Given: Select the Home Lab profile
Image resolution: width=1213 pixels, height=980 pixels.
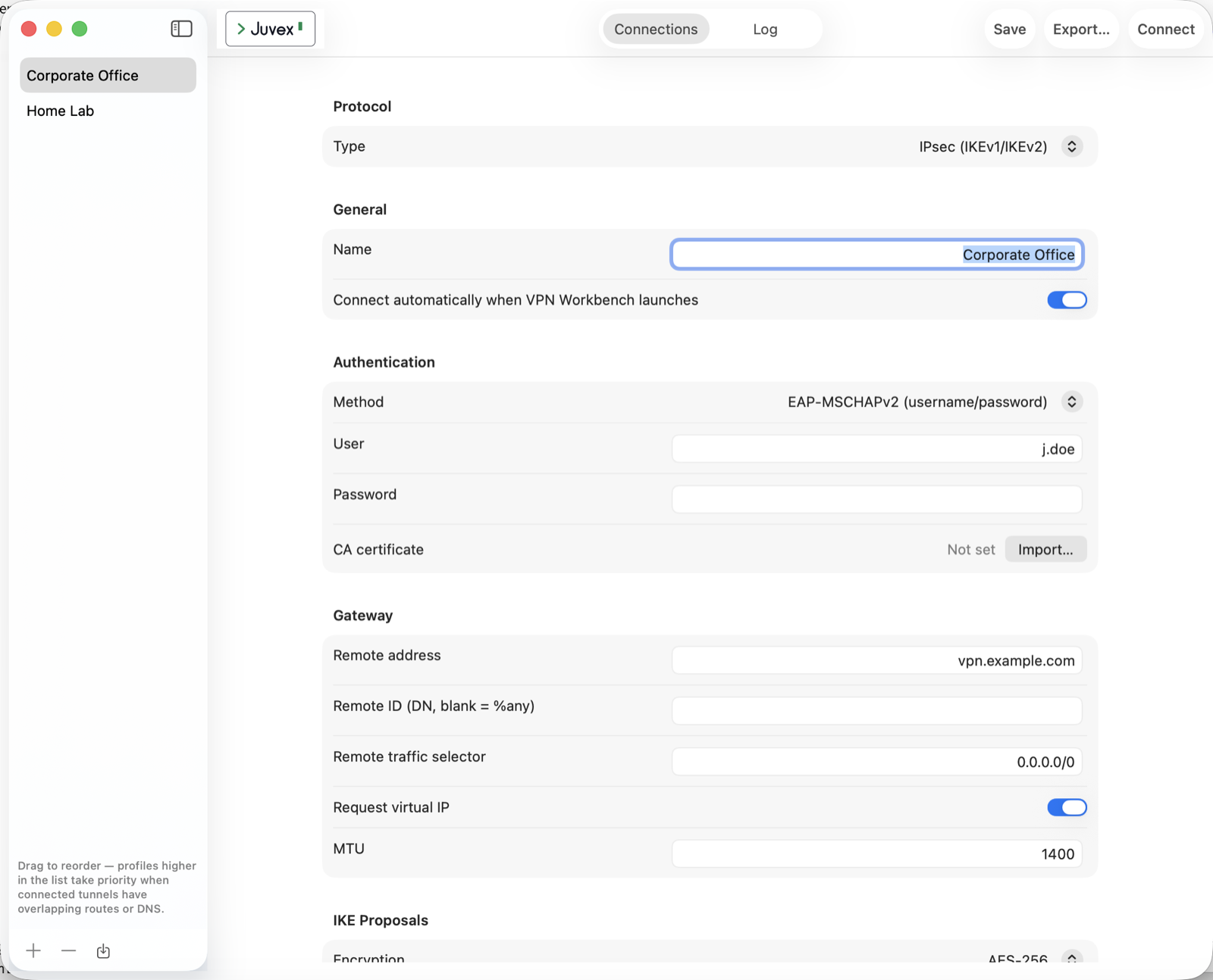Looking at the screenshot, I should (x=108, y=111).
